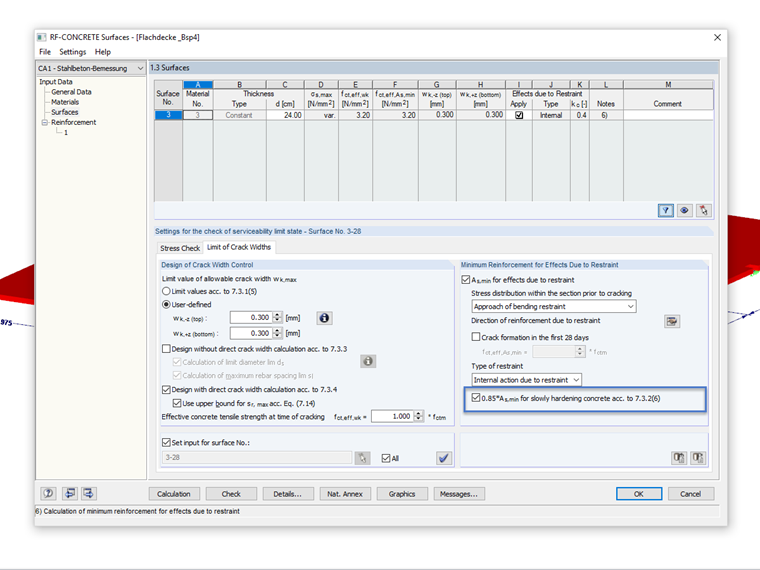Open the Help menu
The width and height of the screenshot is (760, 570).
pyautogui.click(x=103, y=52)
